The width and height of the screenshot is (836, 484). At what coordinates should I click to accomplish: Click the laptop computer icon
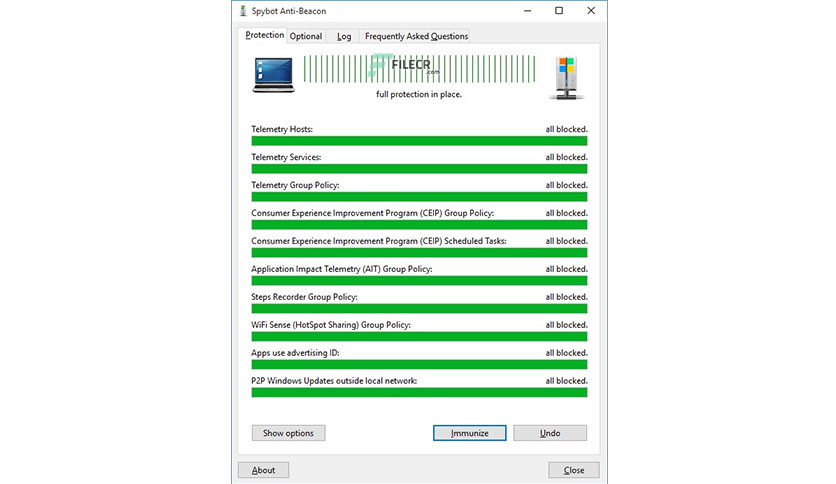[274, 75]
